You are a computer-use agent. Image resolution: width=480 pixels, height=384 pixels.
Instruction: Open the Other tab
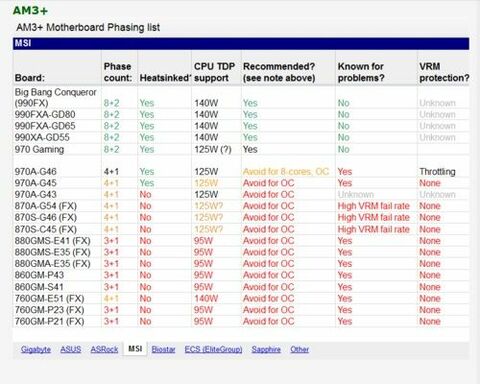pos(299,349)
